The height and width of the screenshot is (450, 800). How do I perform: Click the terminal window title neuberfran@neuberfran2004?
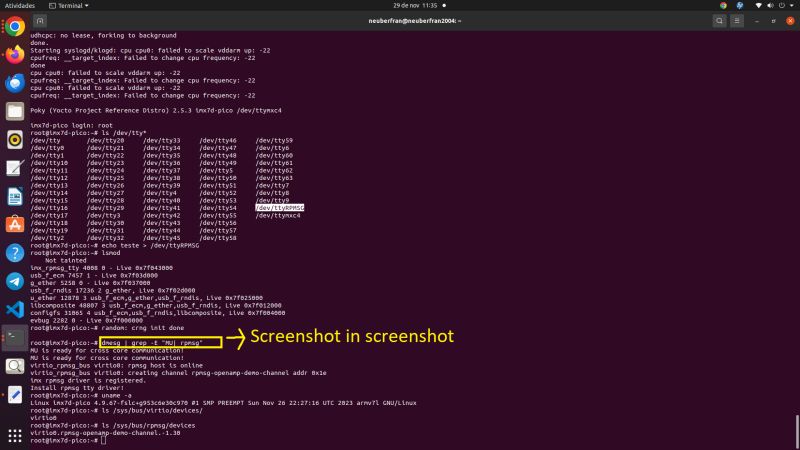(415, 21)
